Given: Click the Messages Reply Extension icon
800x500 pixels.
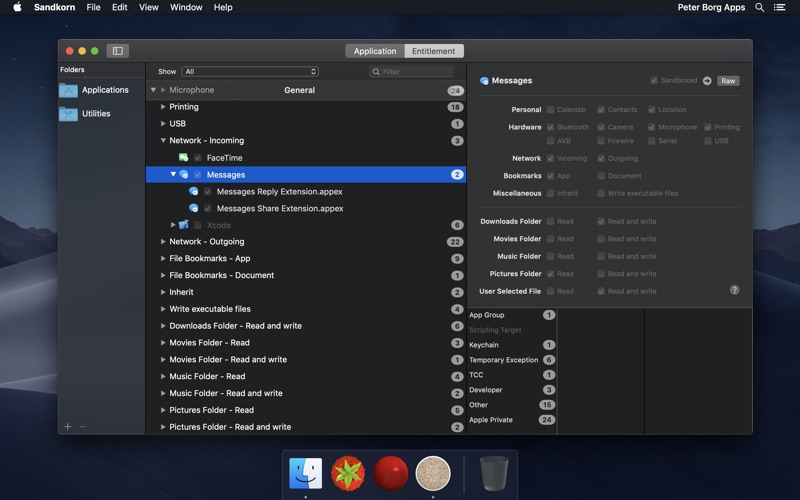Looking at the screenshot, I should pos(193,191).
